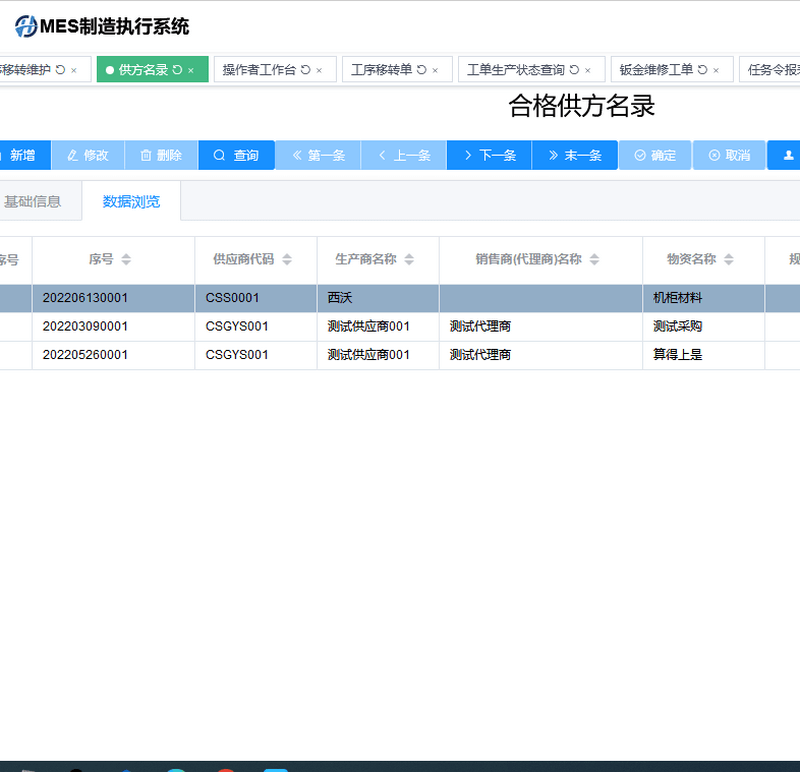The height and width of the screenshot is (772, 800).
Task: Refresh the 工单生产状态查询 tab
Action: [574, 70]
